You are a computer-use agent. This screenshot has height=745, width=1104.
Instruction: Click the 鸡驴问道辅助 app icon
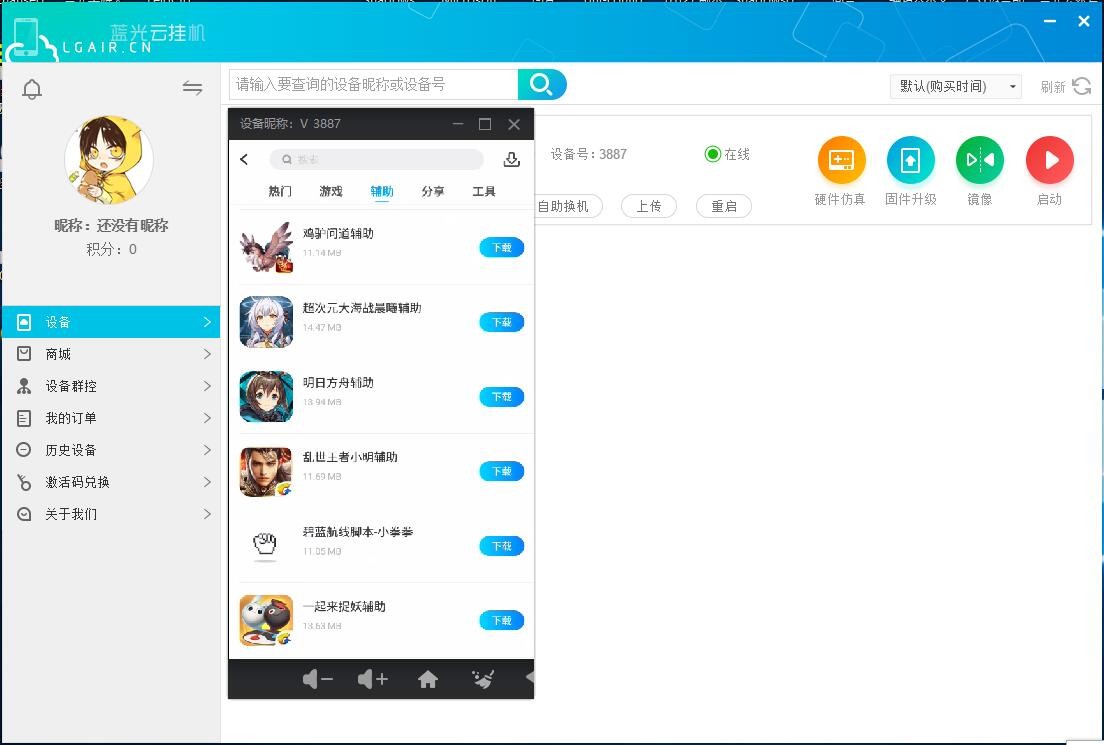click(x=266, y=247)
